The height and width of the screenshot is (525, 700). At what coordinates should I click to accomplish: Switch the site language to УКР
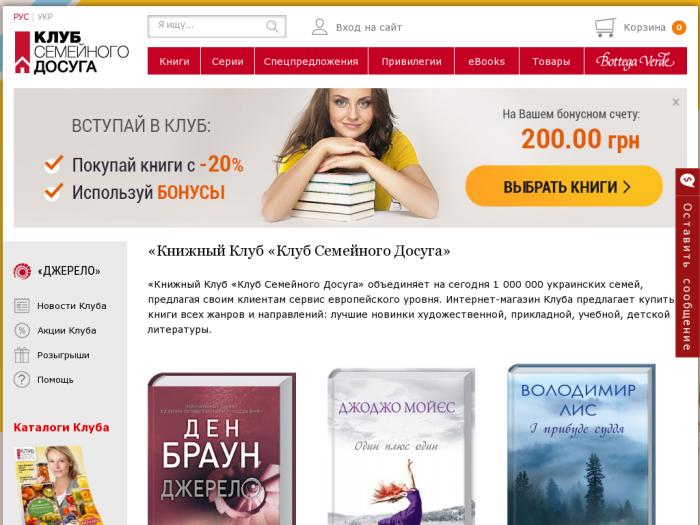[45, 17]
